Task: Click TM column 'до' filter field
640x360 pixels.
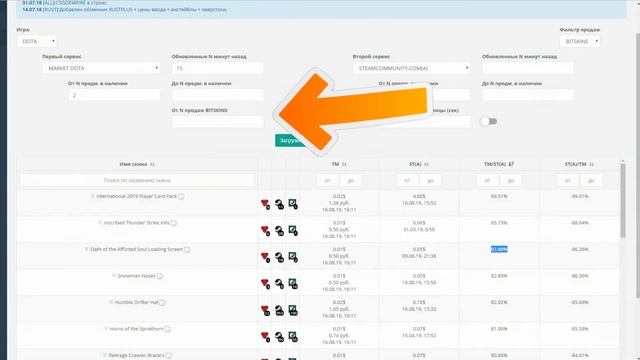Action: click(350, 180)
